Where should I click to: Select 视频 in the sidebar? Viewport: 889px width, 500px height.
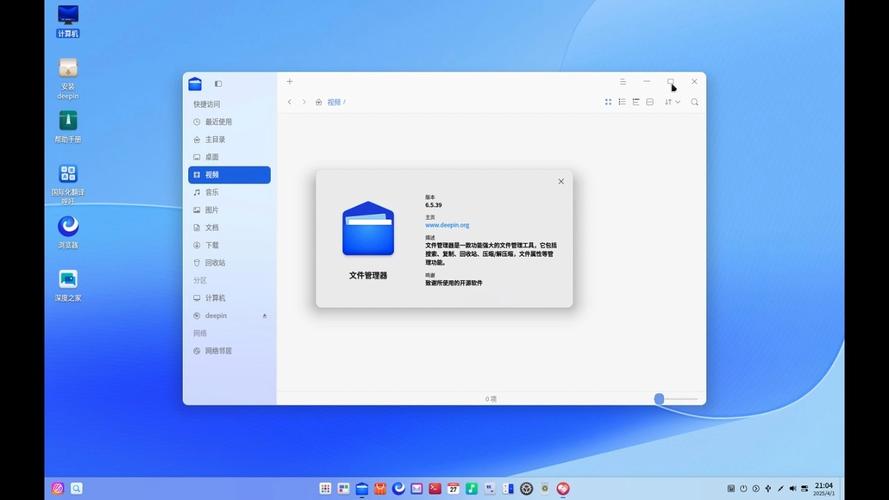(x=229, y=175)
